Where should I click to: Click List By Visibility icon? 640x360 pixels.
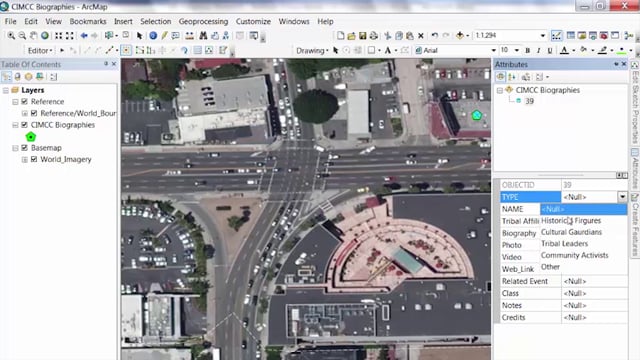(x=29, y=77)
